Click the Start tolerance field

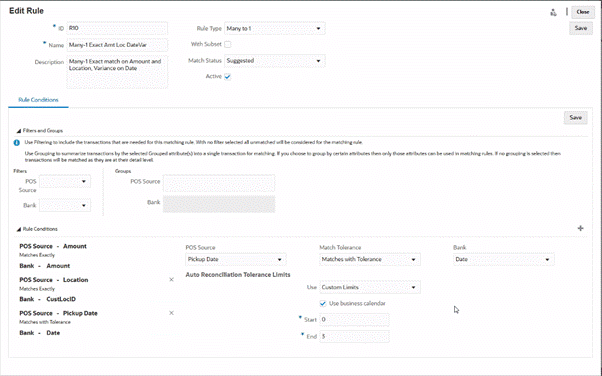pyautogui.click(x=354, y=320)
